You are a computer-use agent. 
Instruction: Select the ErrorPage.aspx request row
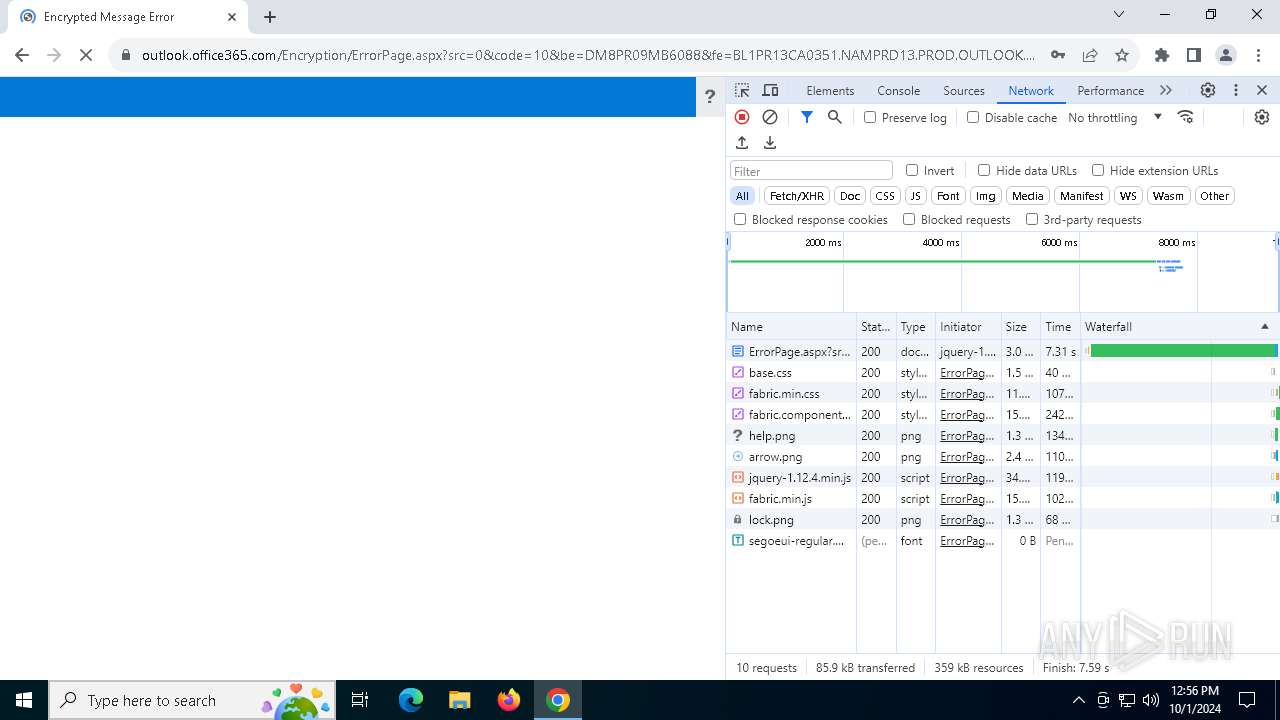(1002, 352)
